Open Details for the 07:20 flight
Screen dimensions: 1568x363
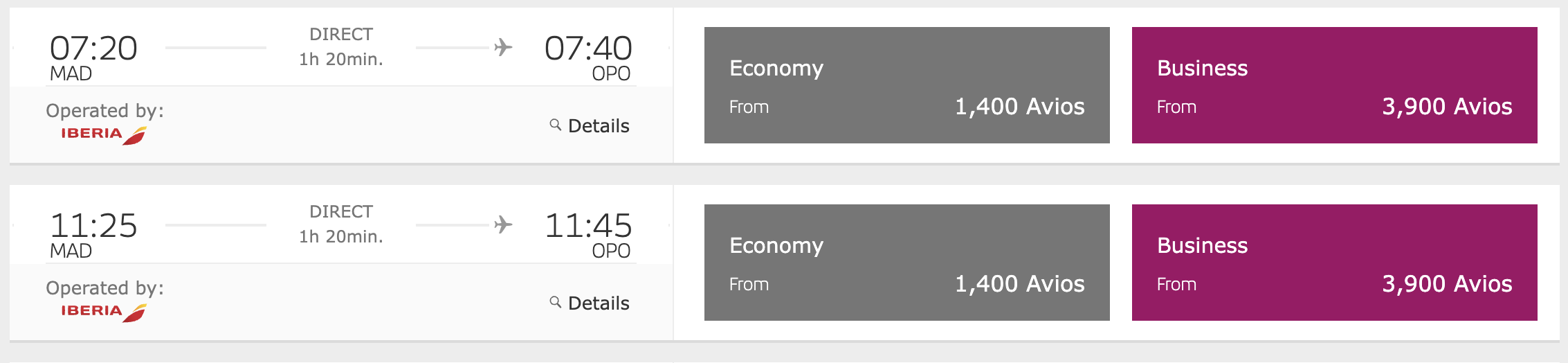tap(599, 126)
